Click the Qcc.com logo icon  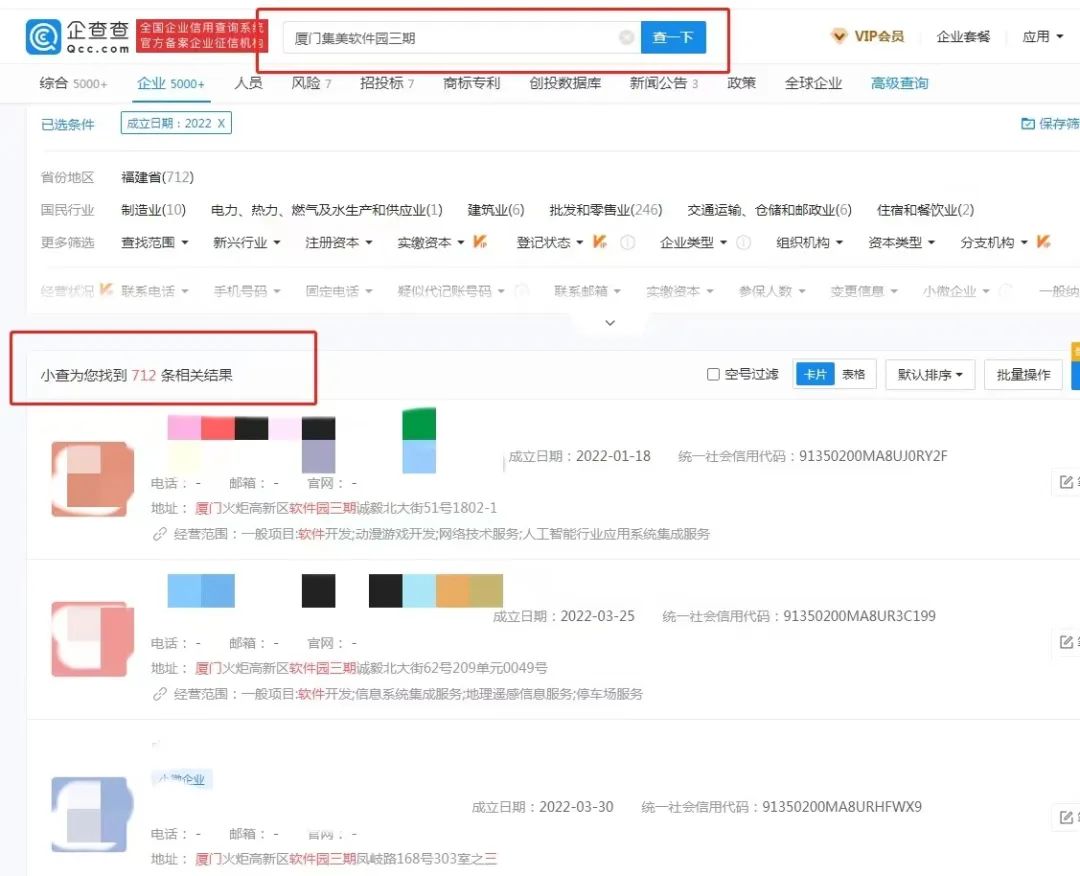(x=43, y=36)
